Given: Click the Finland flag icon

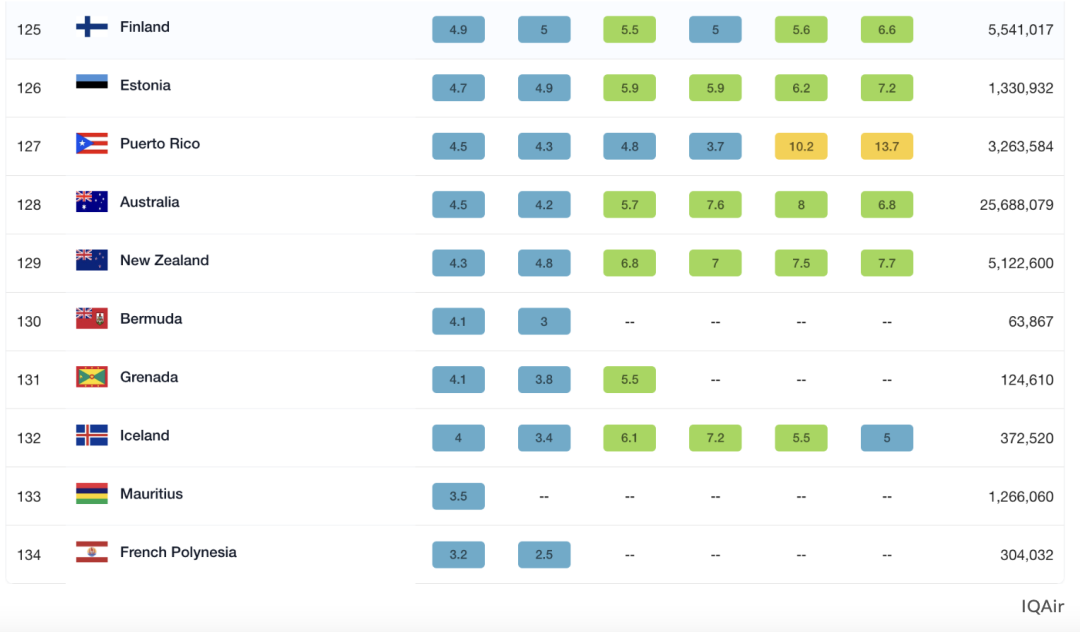Looking at the screenshot, I should (92, 27).
